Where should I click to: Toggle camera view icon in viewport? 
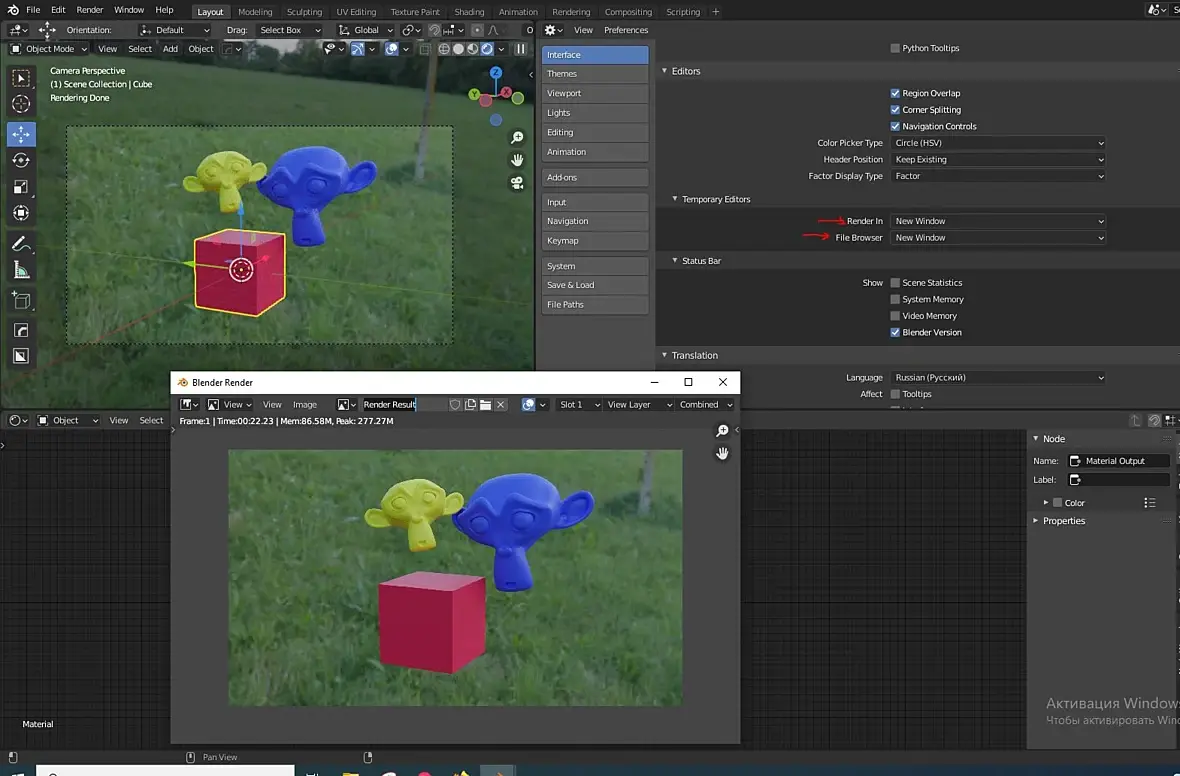click(x=517, y=182)
